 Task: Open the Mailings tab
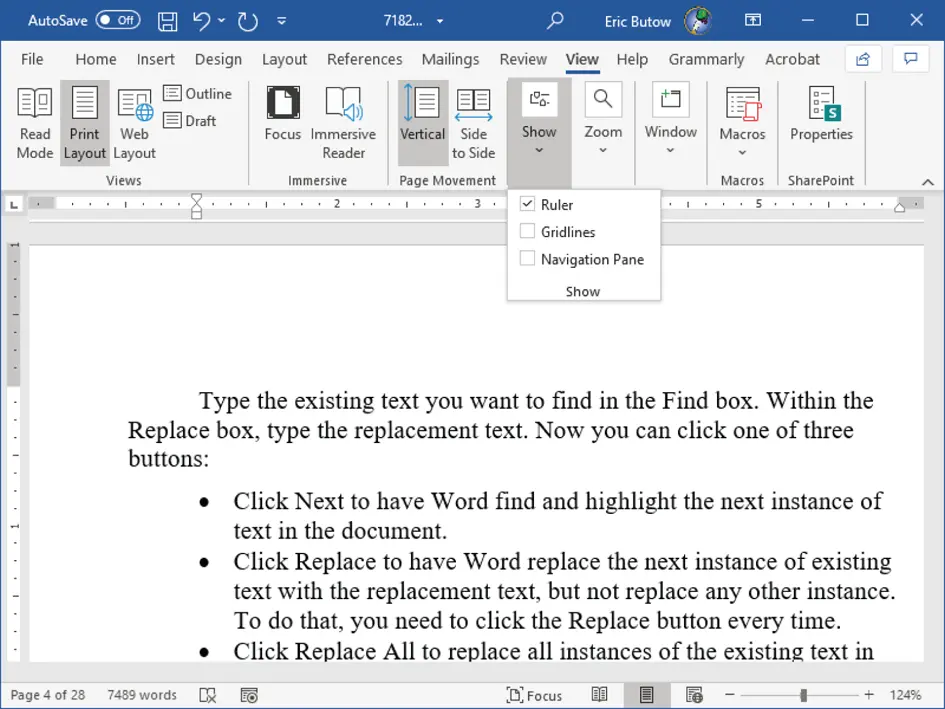[450, 59]
